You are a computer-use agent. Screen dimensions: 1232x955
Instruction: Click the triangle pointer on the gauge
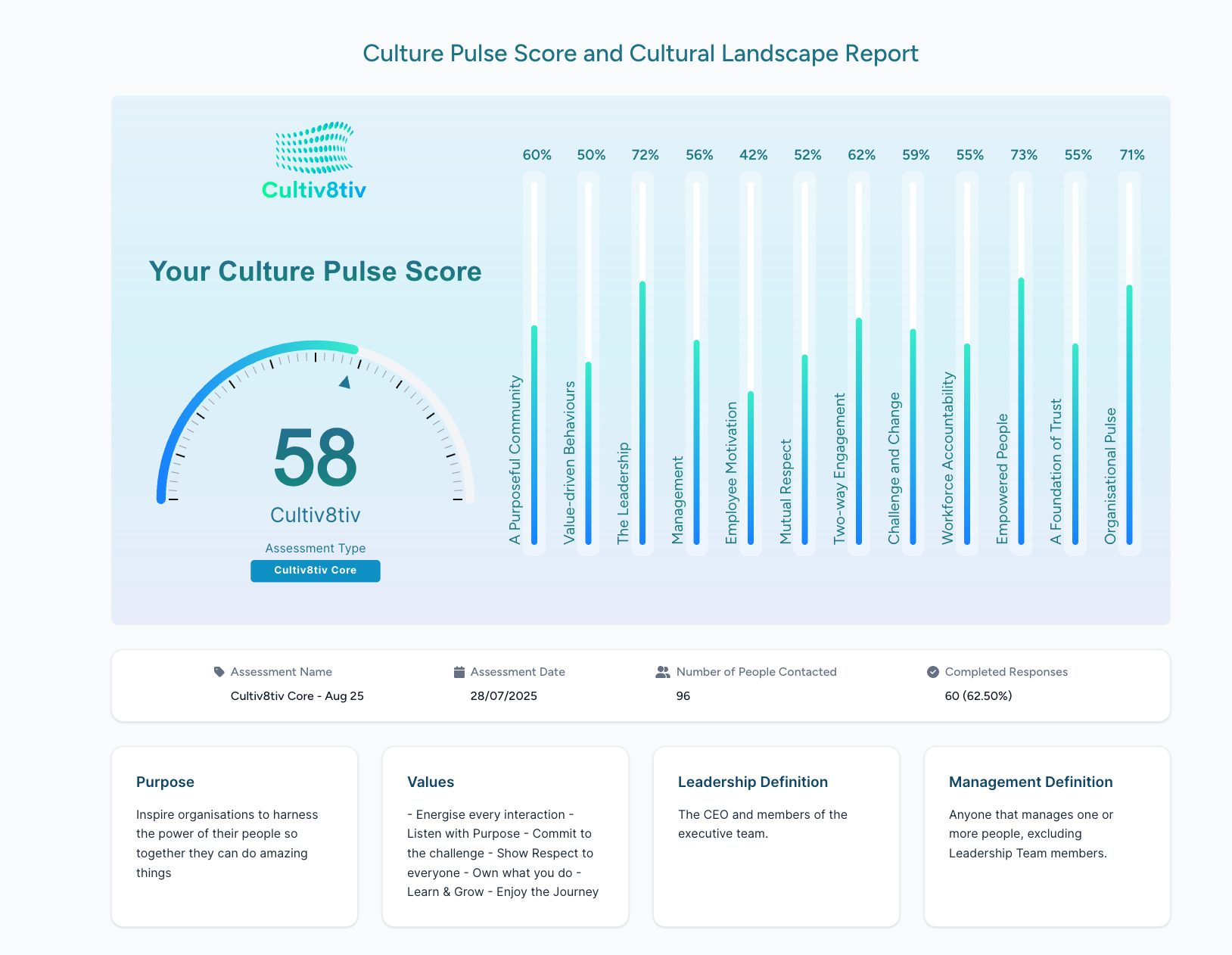345,383
